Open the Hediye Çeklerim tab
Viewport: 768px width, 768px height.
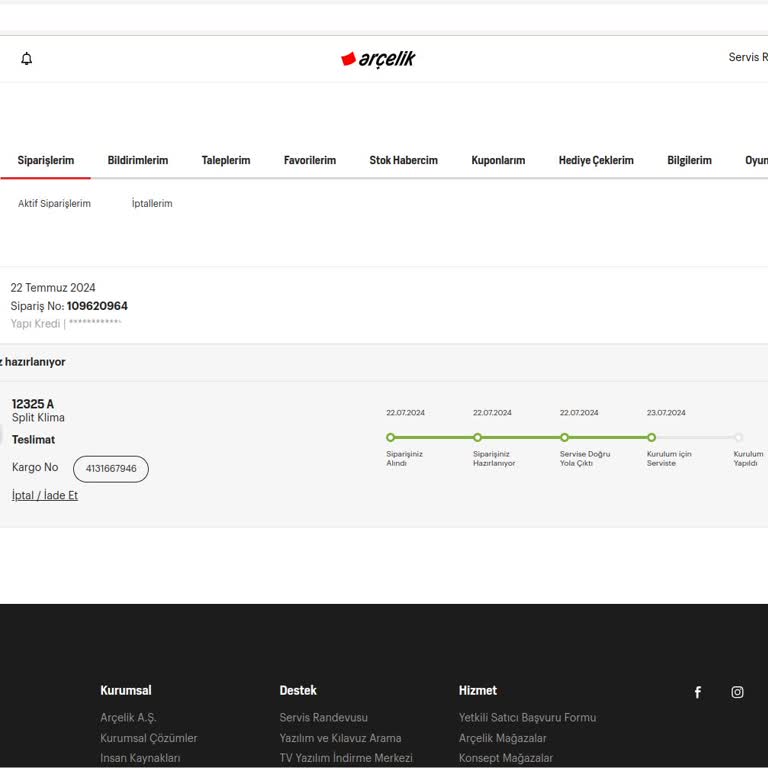[x=596, y=160]
